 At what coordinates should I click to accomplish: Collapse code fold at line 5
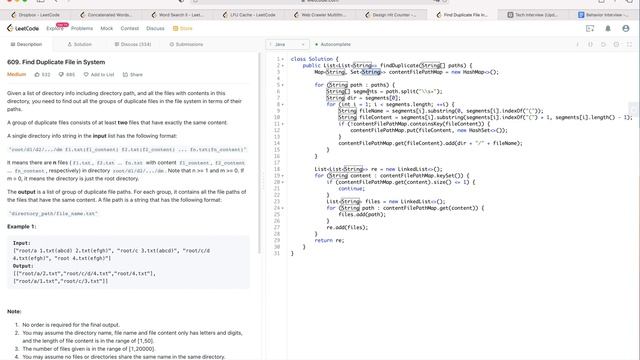[283, 85]
